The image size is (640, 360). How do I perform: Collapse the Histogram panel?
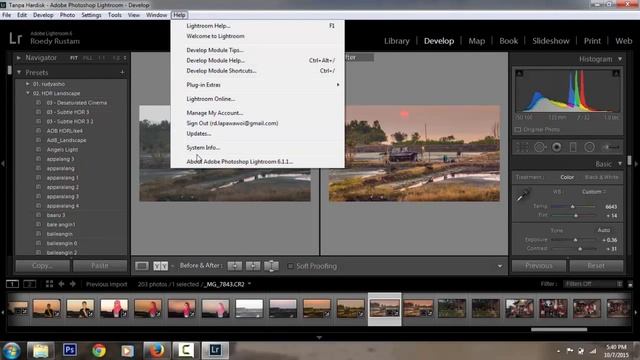point(620,59)
